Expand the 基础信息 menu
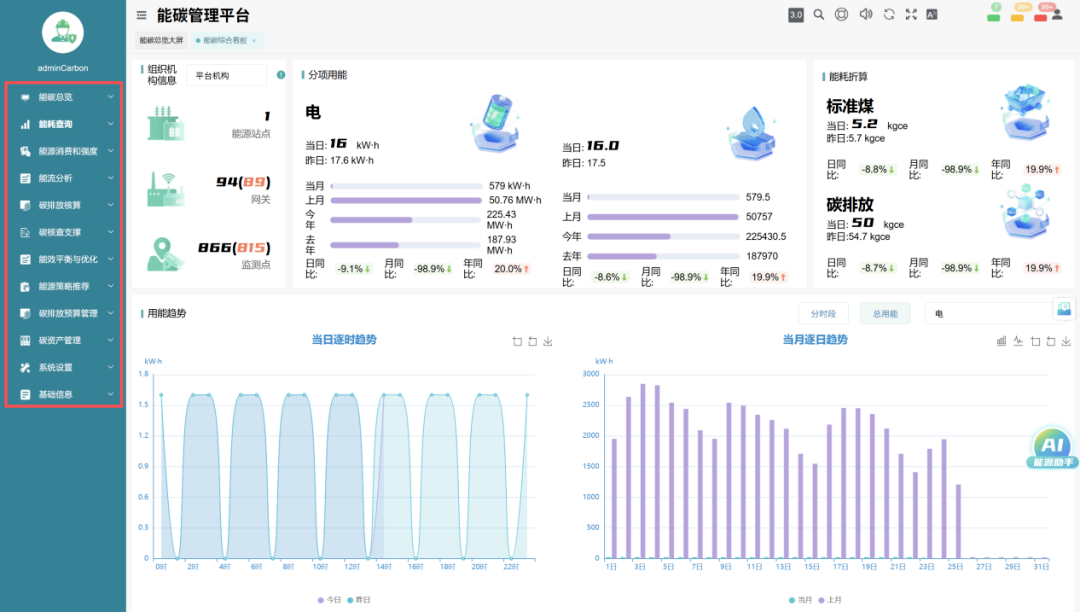This screenshot has width=1080, height=612. pyautogui.click(x=65, y=394)
